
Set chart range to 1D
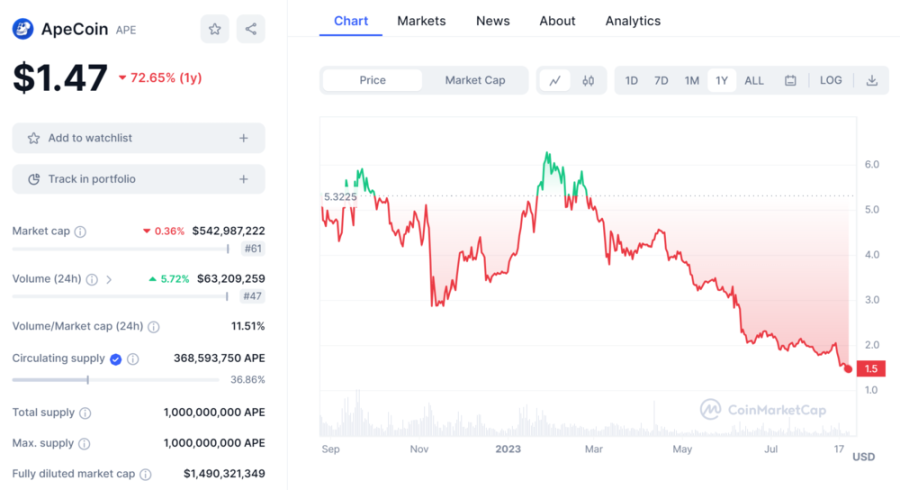(x=631, y=80)
